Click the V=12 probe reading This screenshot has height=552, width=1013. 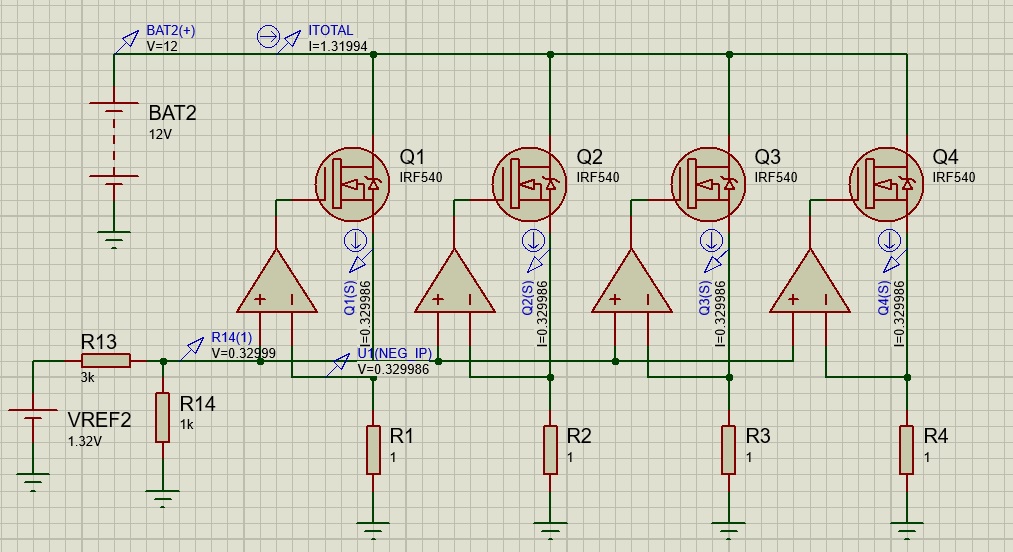(162, 47)
